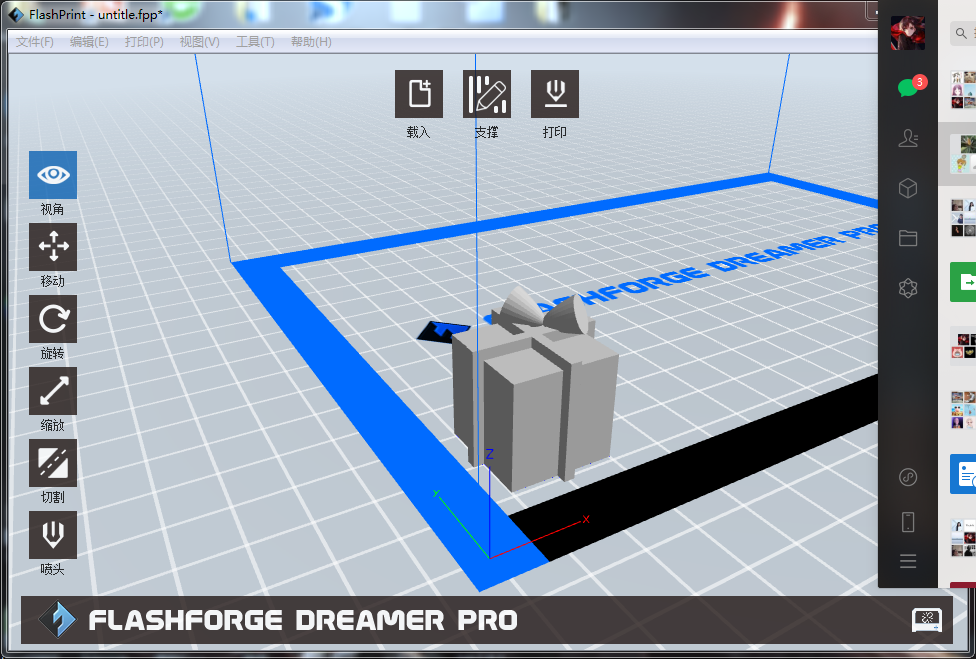This screenshot has height=659, width=976.
Task: Open chat messages with 3 unread badge
Action: coord(908,88)
